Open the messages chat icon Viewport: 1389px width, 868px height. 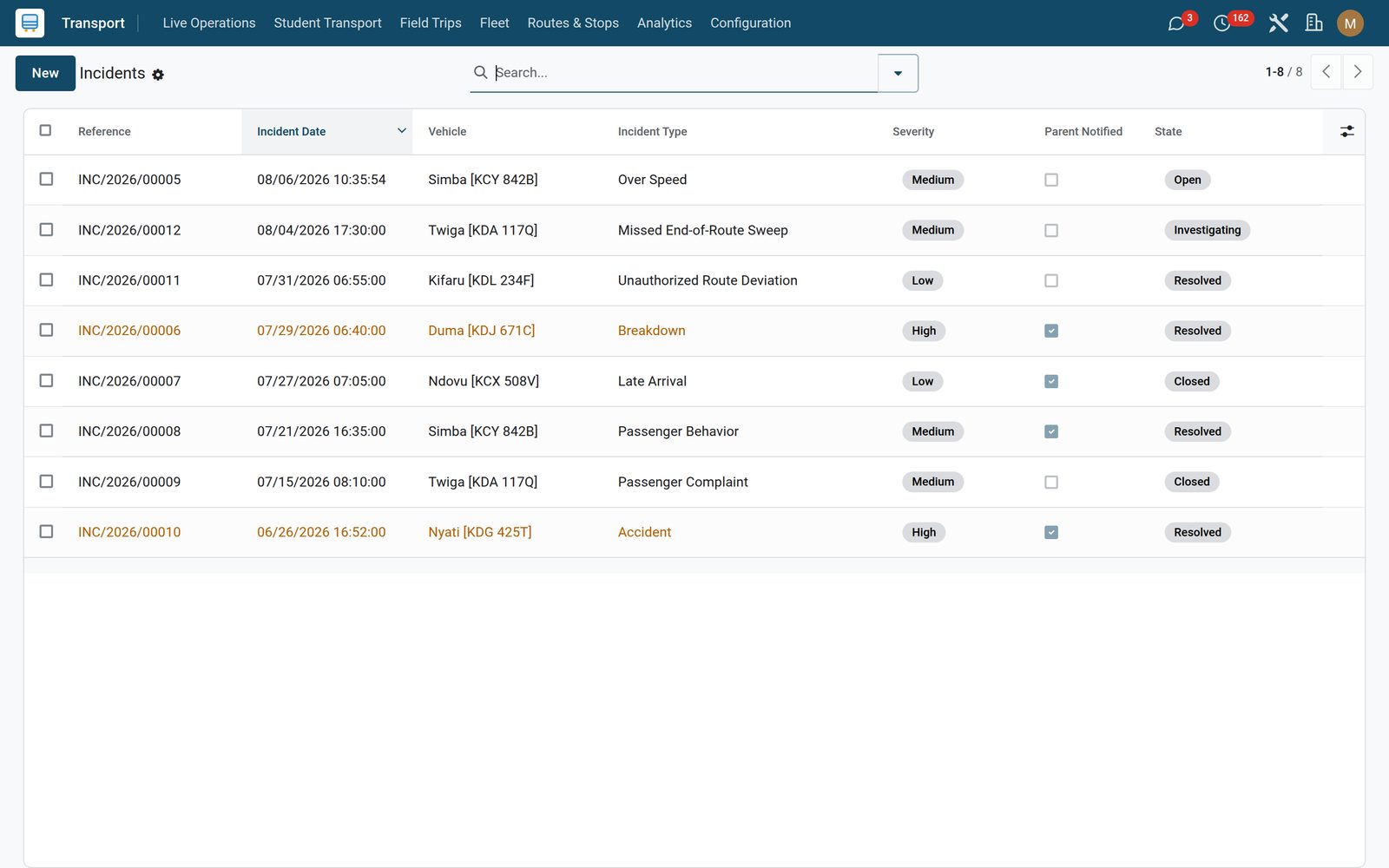tap(1176, 23)
